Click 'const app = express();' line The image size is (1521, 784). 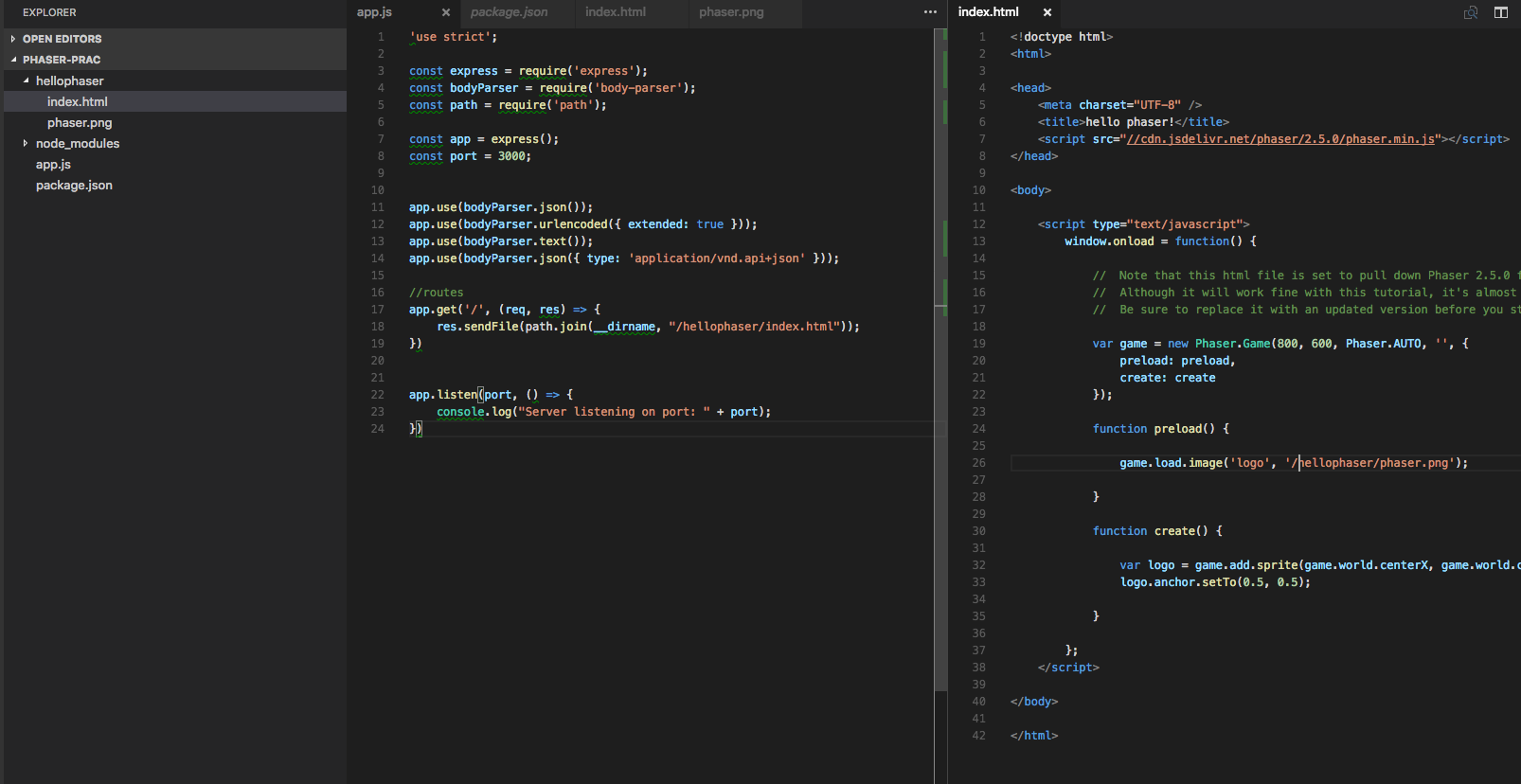[484, 139]
